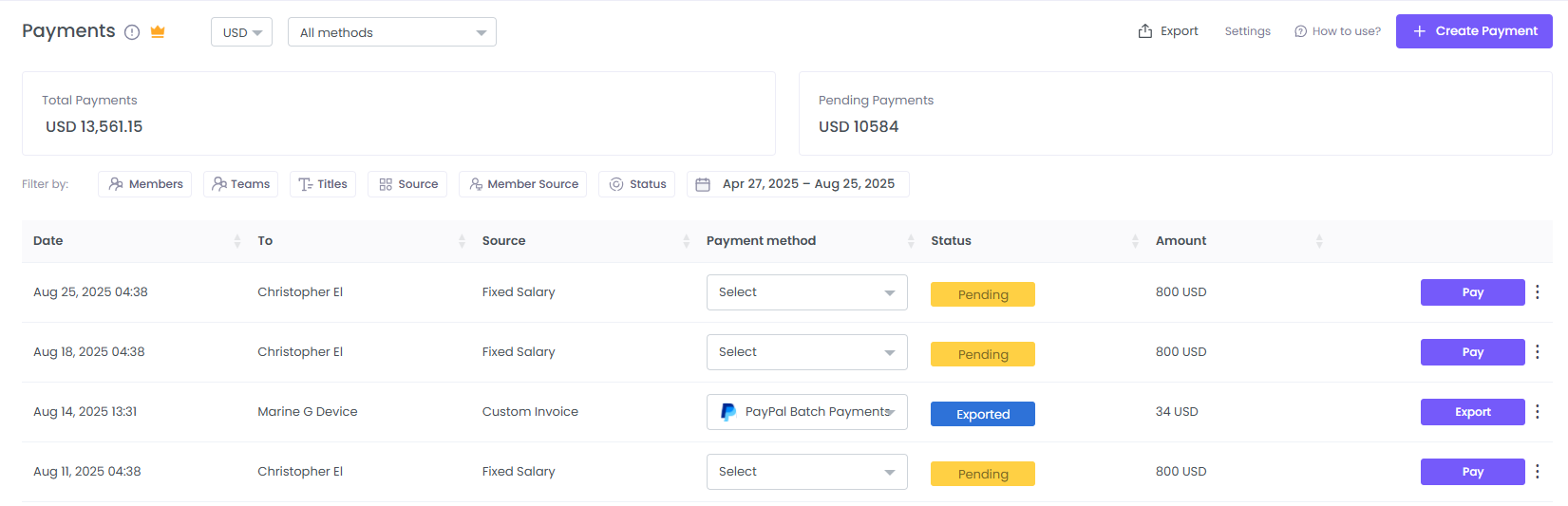
Task: Click sort arrows on Date column
Action: pos(236,241)
